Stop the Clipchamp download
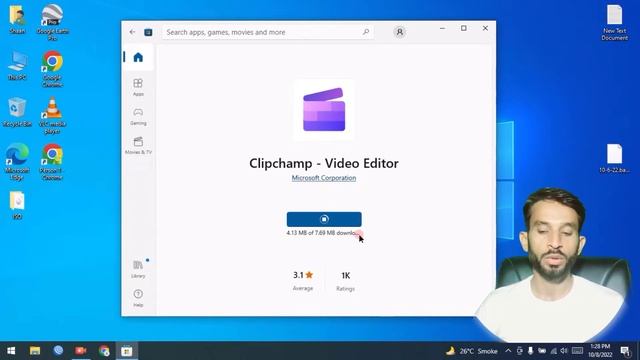Image resolution: width=640 pixels, height=360 pixels. point(324,219)
